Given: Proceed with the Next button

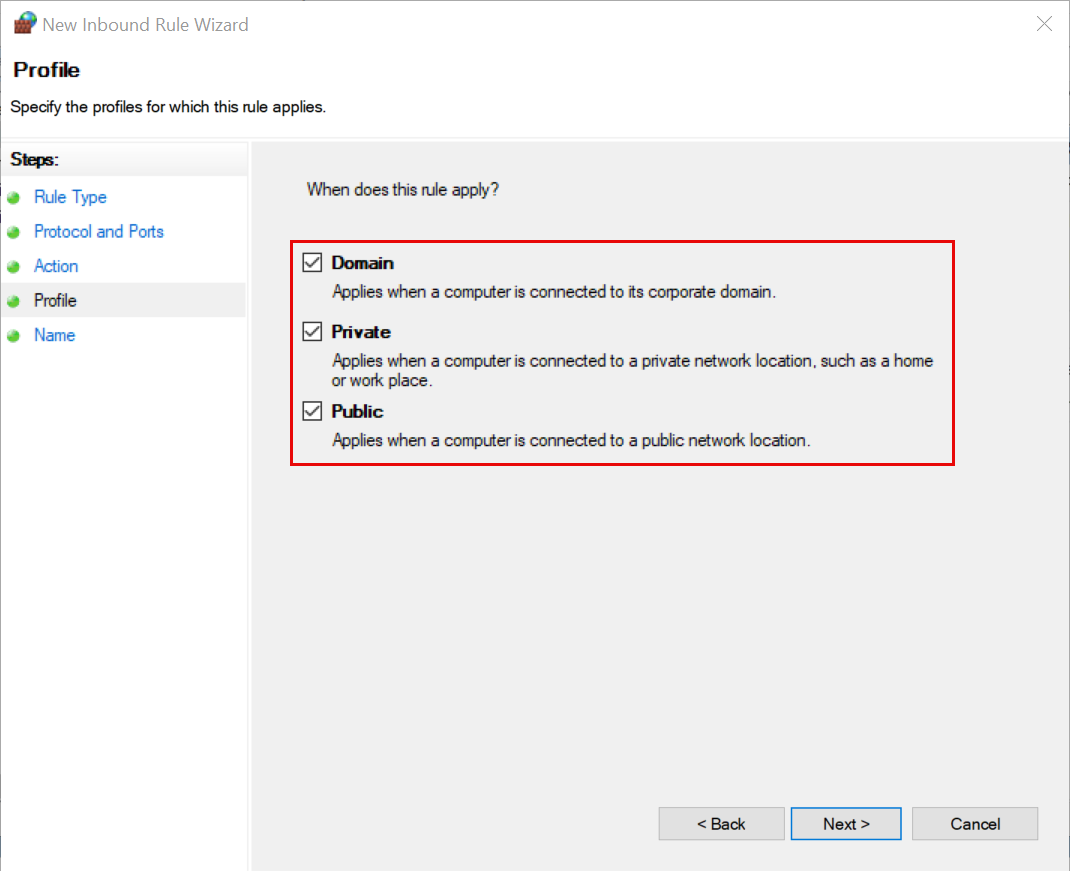Looking at the screenshot, I should click(x=845, y=824).
